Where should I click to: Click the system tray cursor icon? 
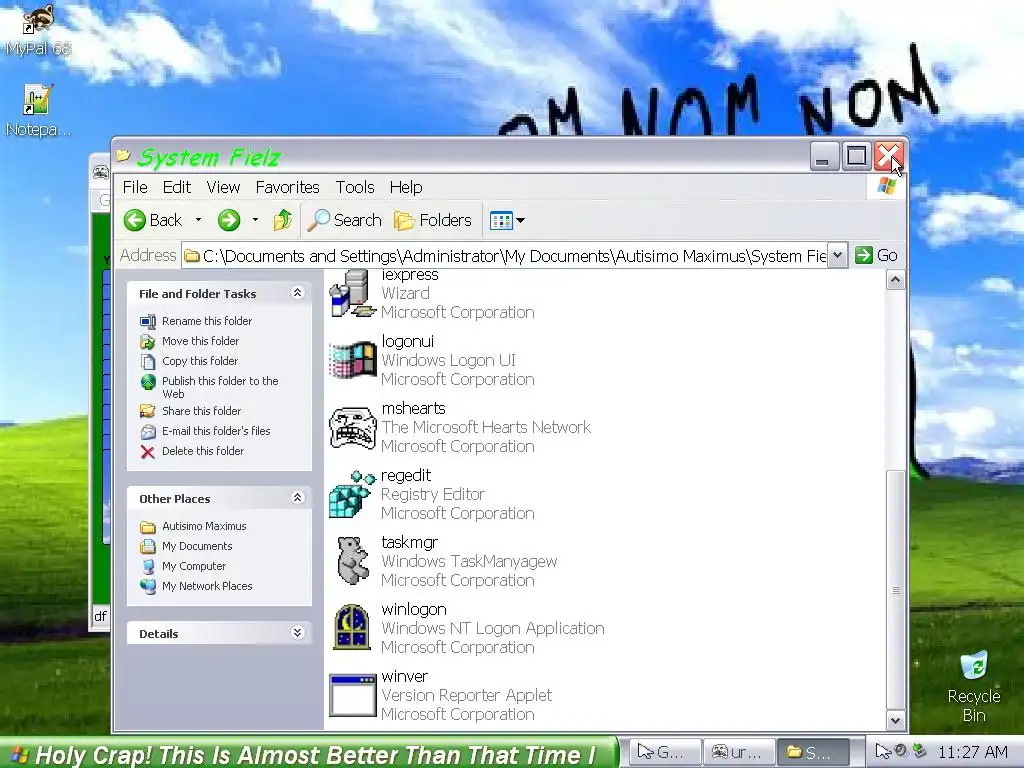[x=882, y=752]
